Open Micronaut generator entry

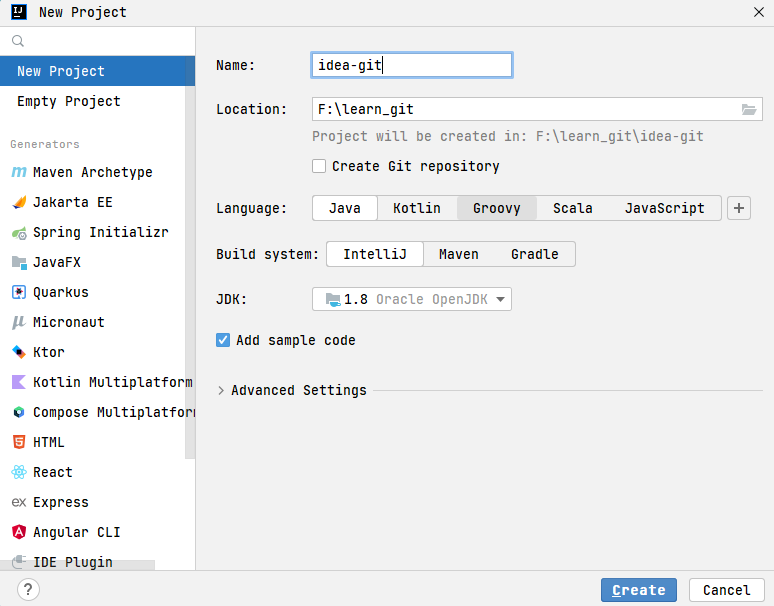pyautogui.click(x=93, y=322)
